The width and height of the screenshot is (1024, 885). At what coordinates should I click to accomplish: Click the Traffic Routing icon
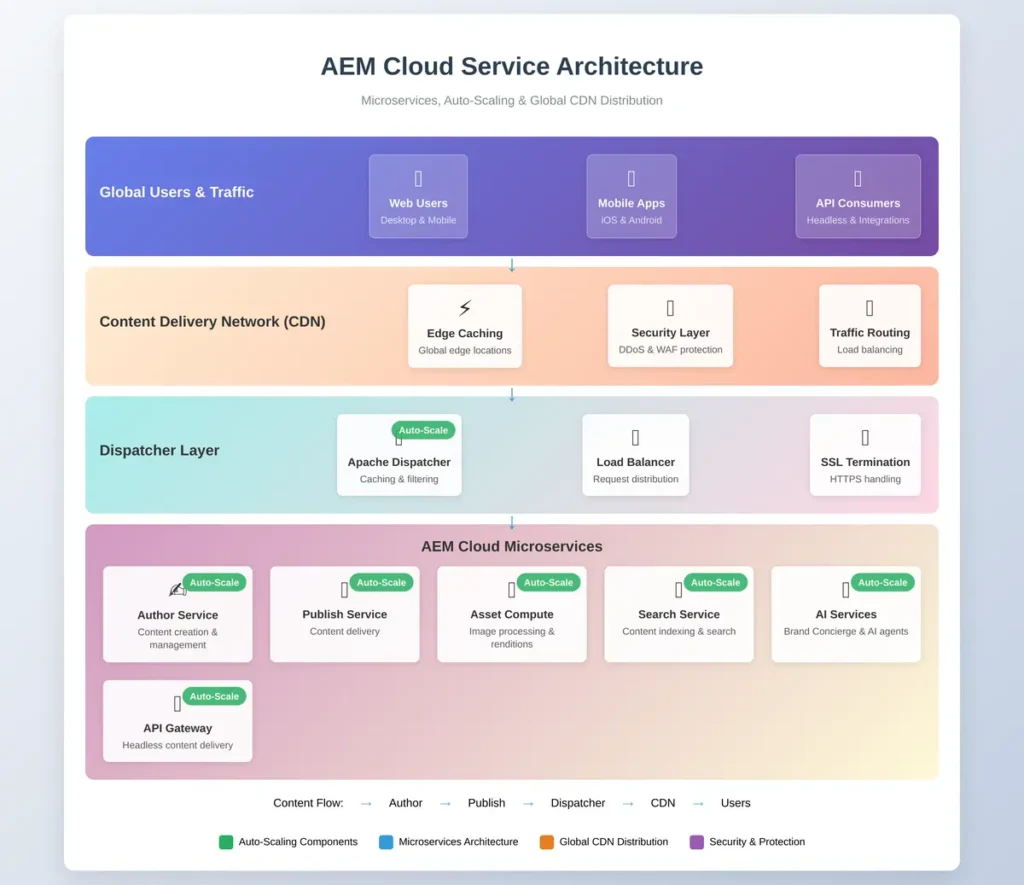[x=869, y=308]
